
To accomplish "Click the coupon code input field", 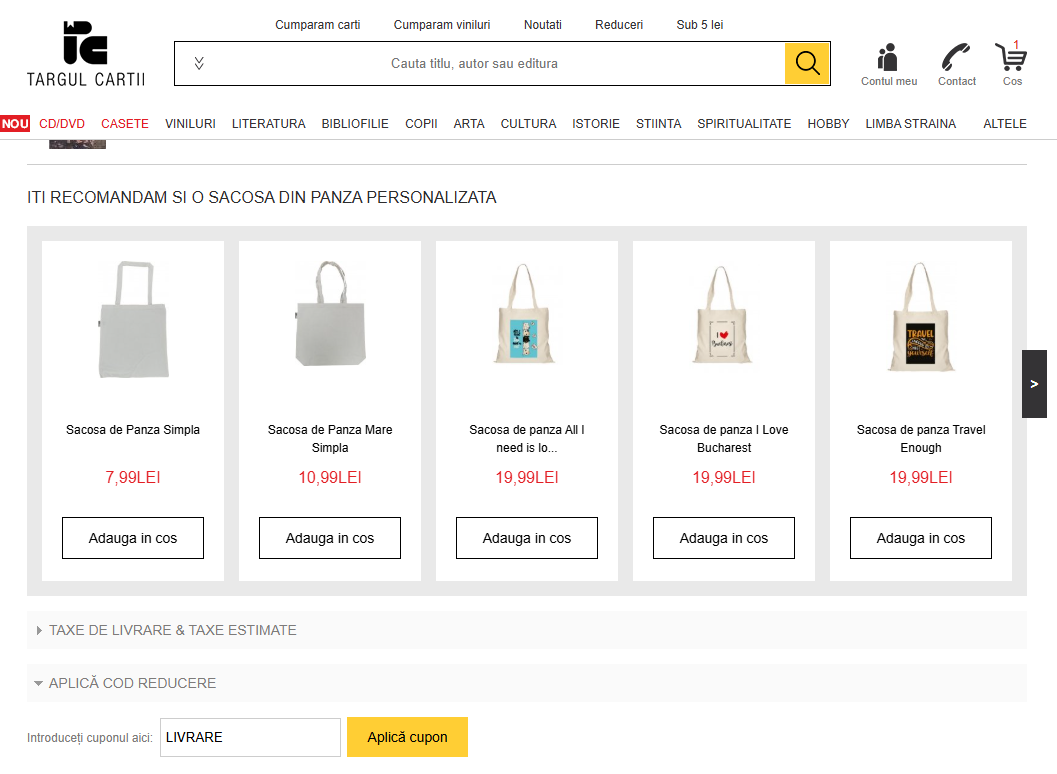I will [x=250, y=737].
